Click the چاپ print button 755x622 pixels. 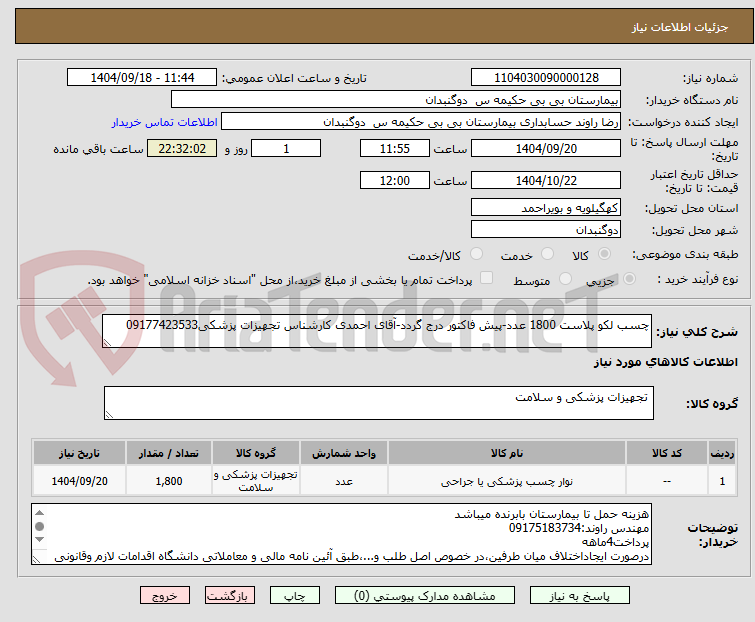pyautogui.click(x=295, y=596)
